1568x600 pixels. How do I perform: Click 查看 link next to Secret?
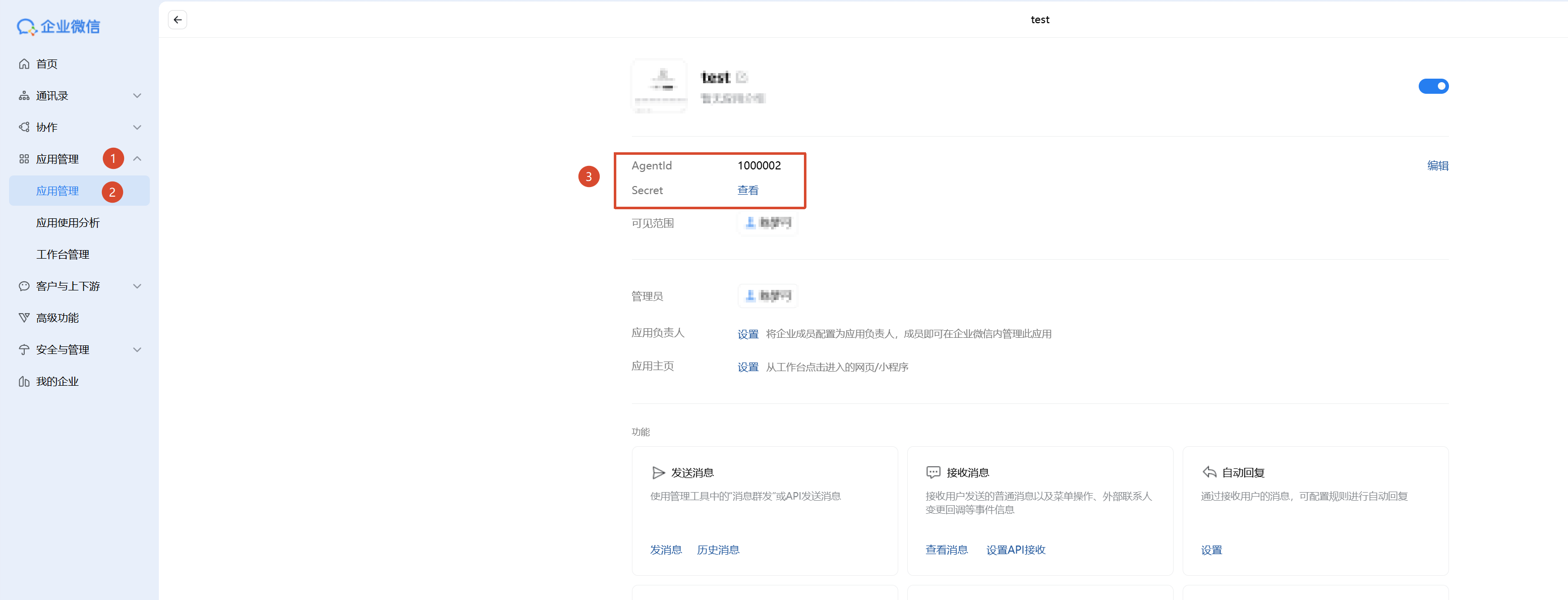pyautogui.click(x=747, y=191)
